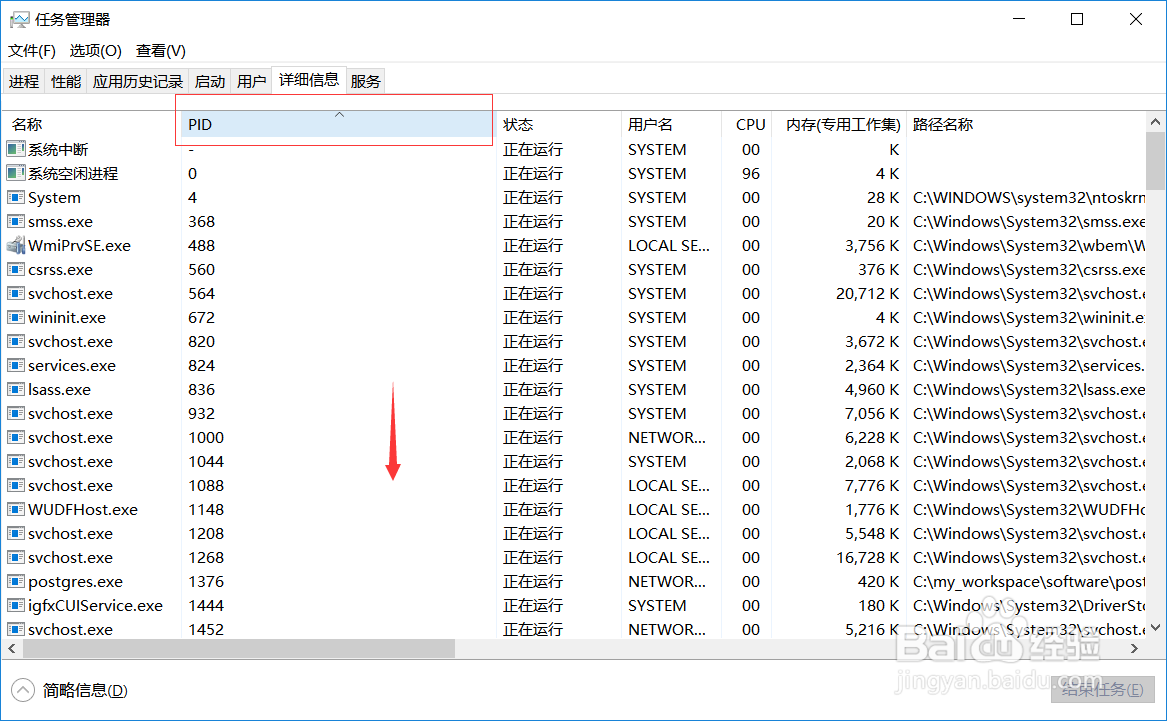
Task: Click the WUDFHost.exe process icon
Action: (16, 509)
